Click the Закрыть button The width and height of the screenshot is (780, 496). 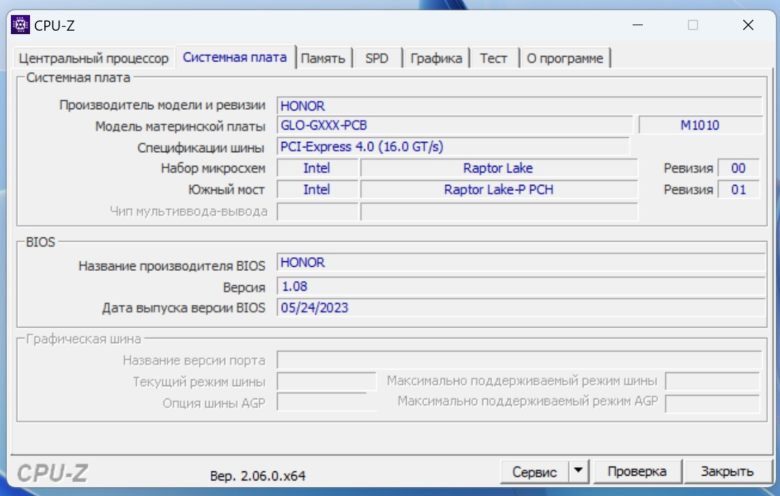tap(727, 471)
